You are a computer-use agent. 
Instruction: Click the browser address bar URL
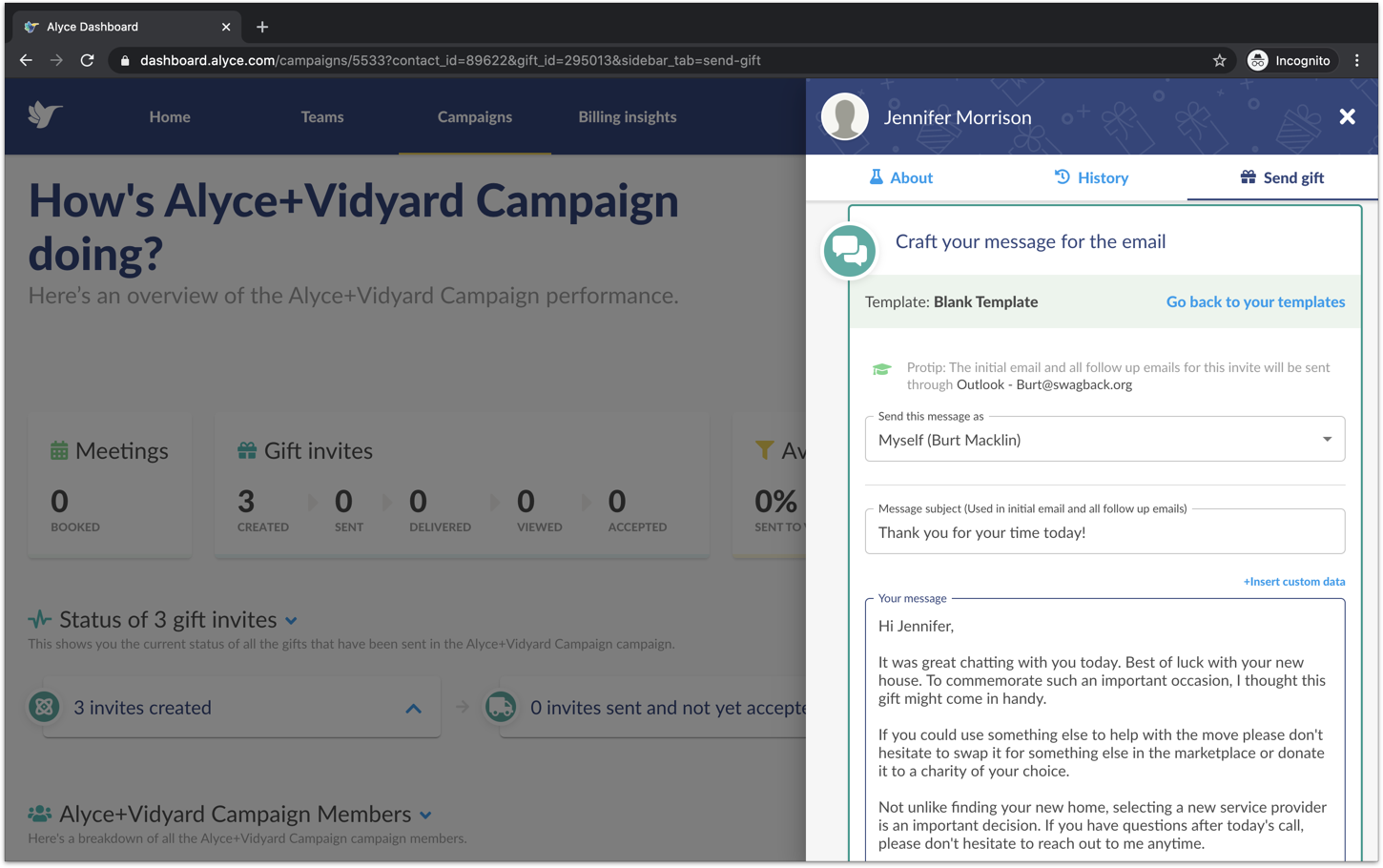click(450, 60)
